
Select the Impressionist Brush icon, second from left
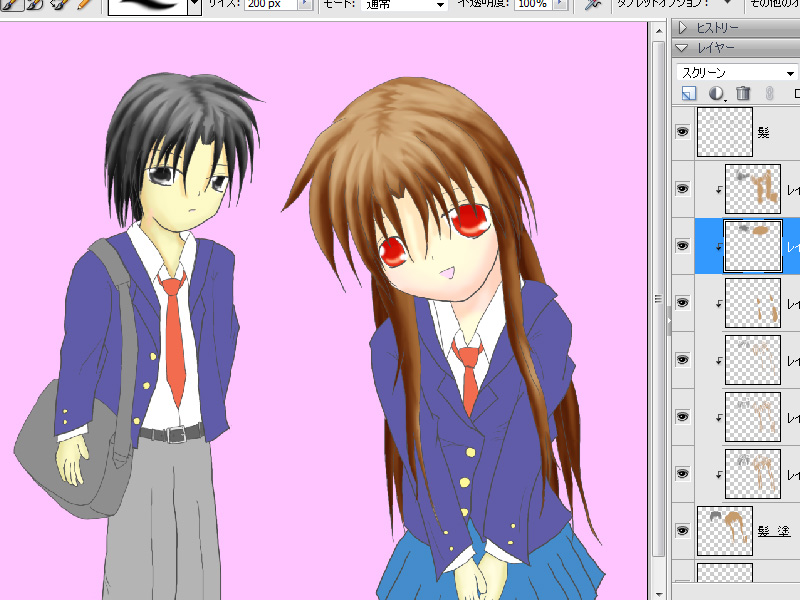pyautogui.click(x=36, y=4)
